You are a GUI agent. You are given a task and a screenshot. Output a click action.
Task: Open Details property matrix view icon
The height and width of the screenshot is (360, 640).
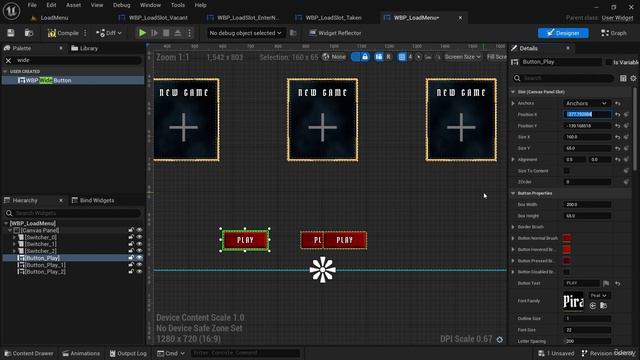pos(623,78)
